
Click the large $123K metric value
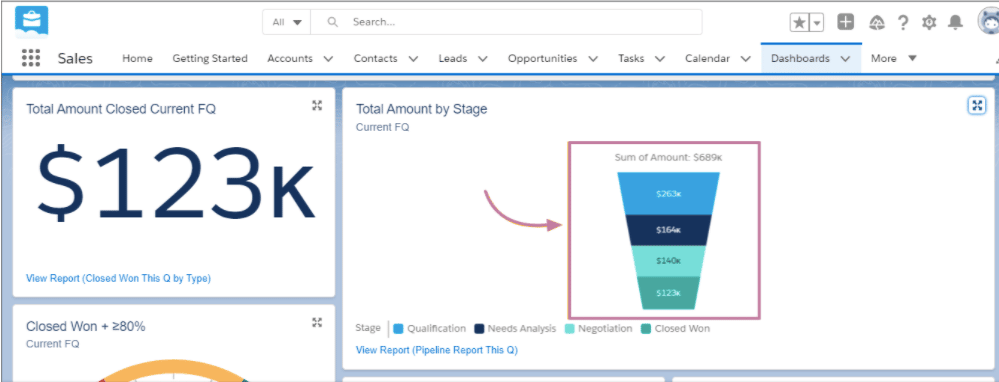[175, 183]
